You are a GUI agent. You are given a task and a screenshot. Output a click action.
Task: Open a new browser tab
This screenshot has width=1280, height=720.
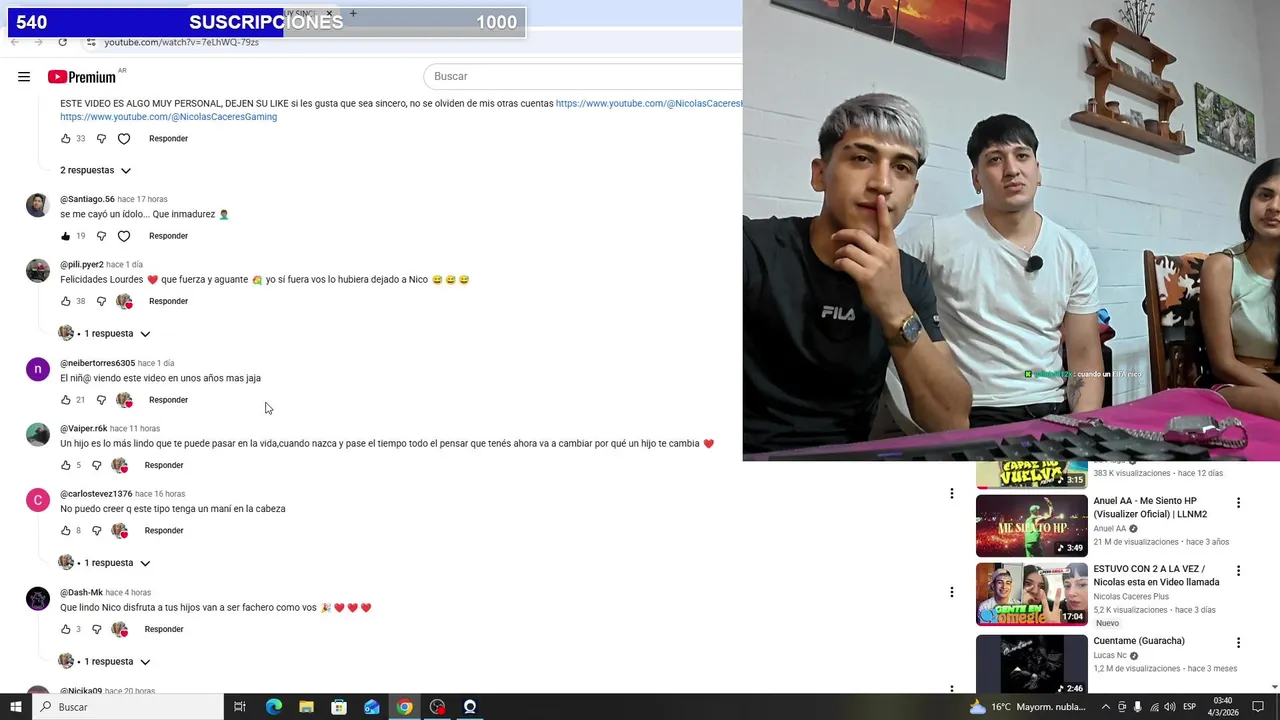[x=353, y=14]
